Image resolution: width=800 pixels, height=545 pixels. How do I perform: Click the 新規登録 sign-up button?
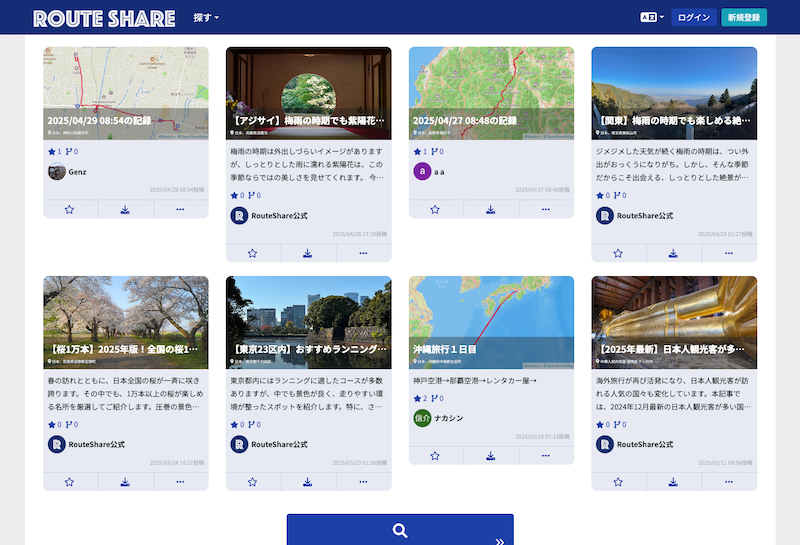pos(744,17)
